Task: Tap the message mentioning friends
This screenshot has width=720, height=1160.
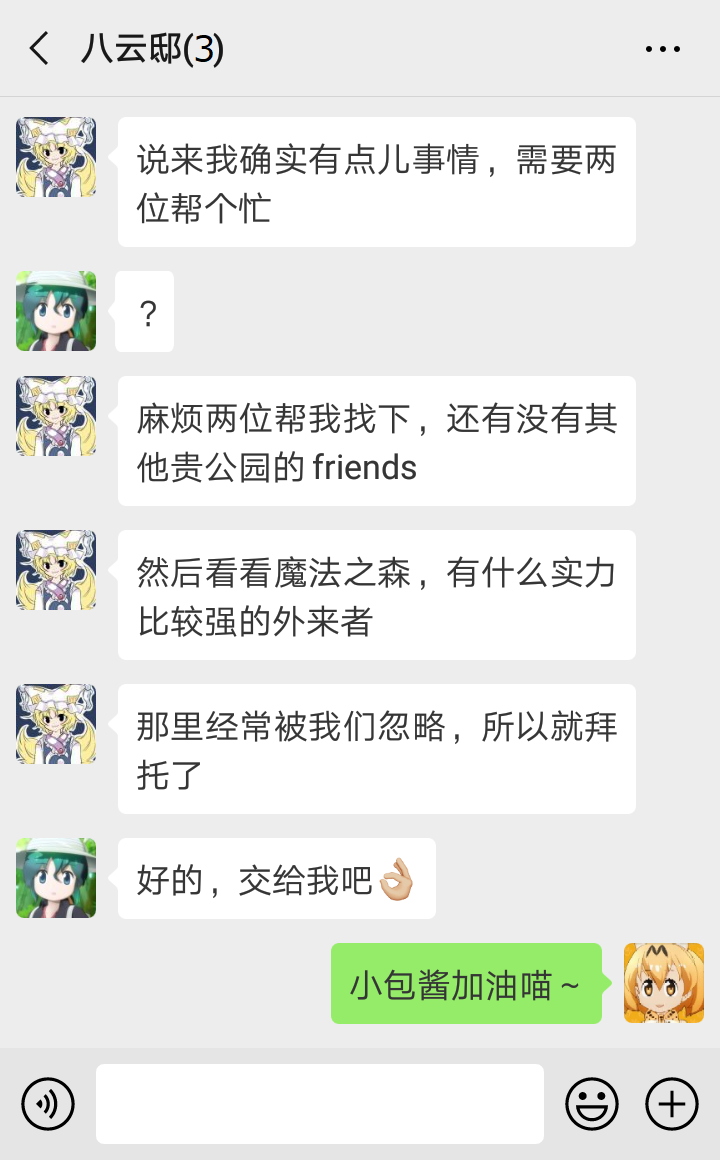Action: (x=377, y=441)
